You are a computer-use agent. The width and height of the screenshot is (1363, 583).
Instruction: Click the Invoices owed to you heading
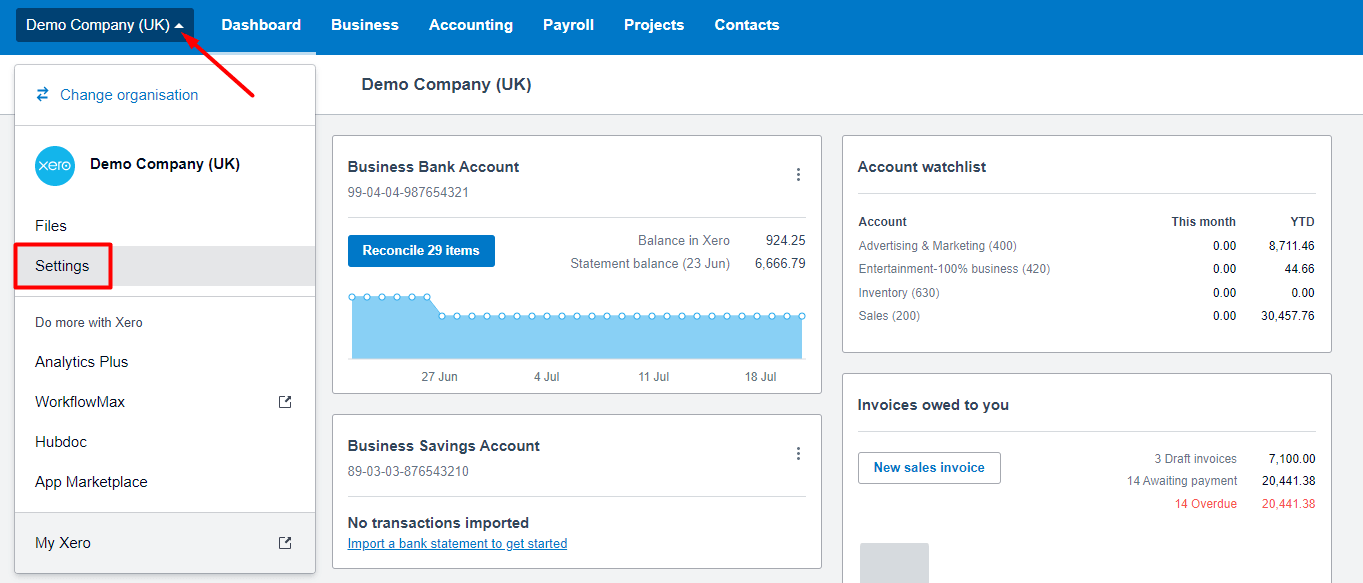tap(933, 405)
